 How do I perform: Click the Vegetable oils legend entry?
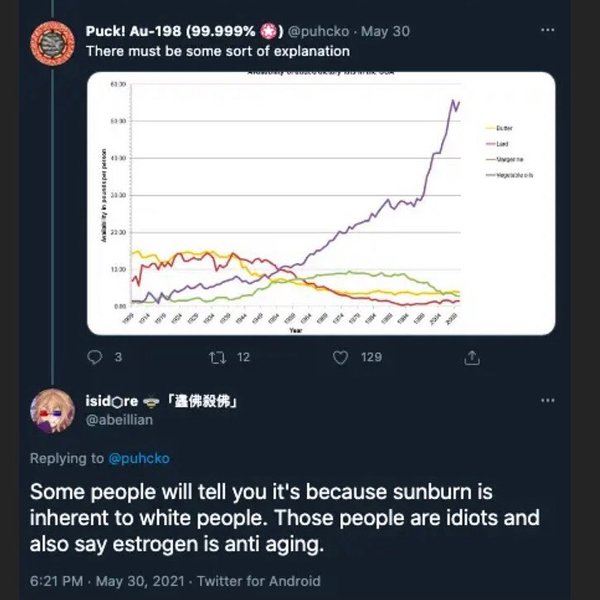point(518,175)
